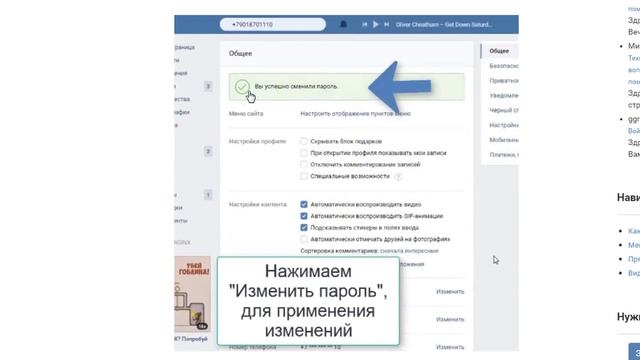Skip to the next track in header player

point(387,24)
